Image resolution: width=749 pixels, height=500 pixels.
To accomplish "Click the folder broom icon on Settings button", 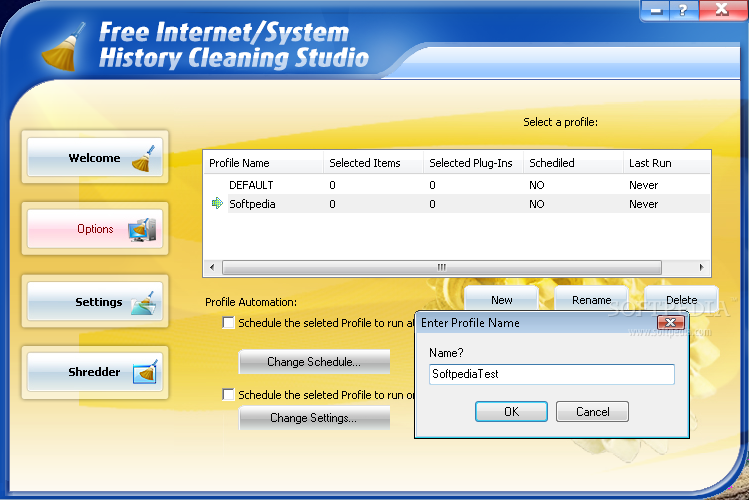I will (x=144, y=303).
